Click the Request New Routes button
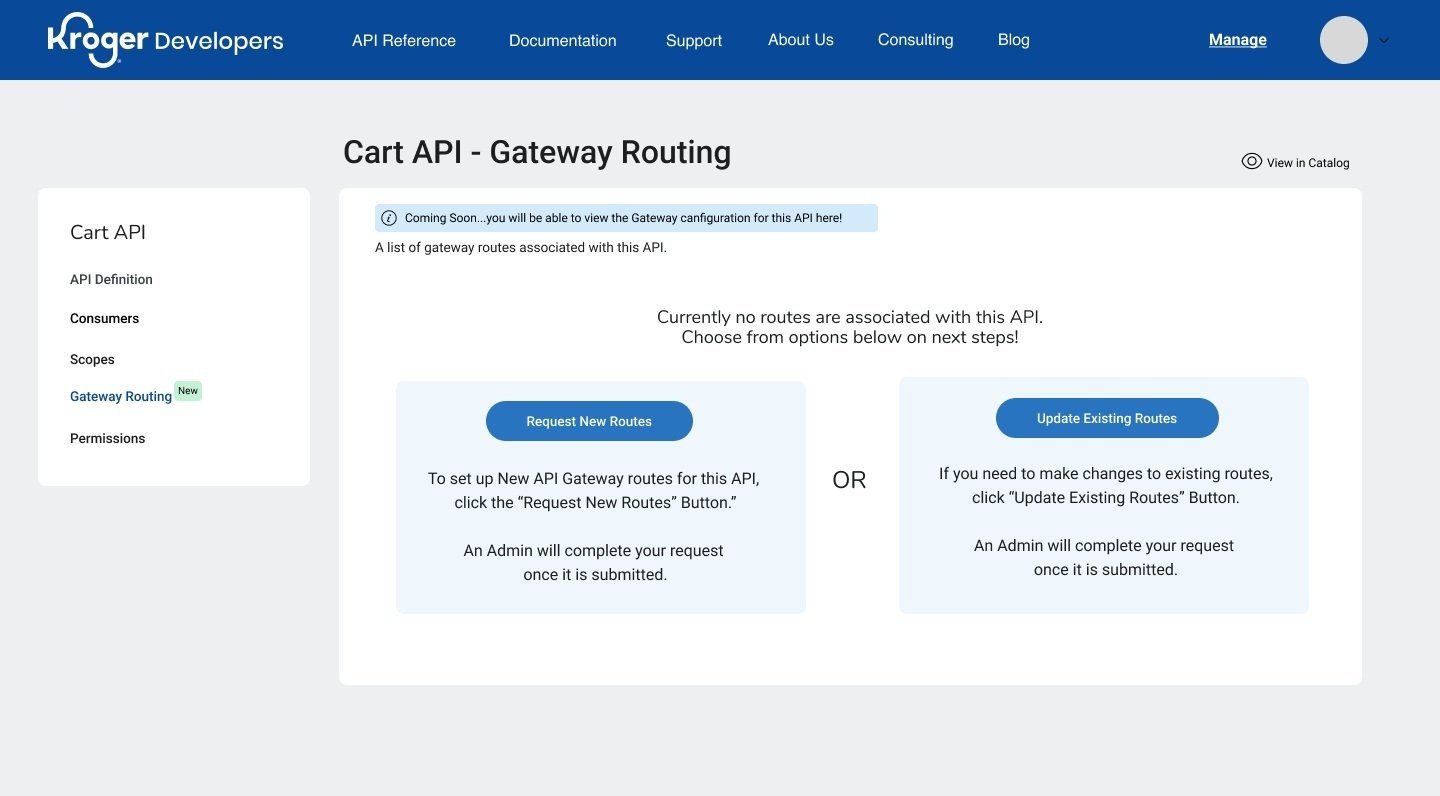Viewport: 1440px width, 796px height. tap(589, 421)
